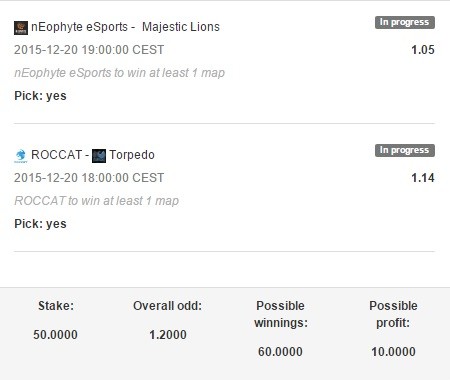Click Pick: yes under nEophyte match
The image size is (450, 380).
point(40,96)
